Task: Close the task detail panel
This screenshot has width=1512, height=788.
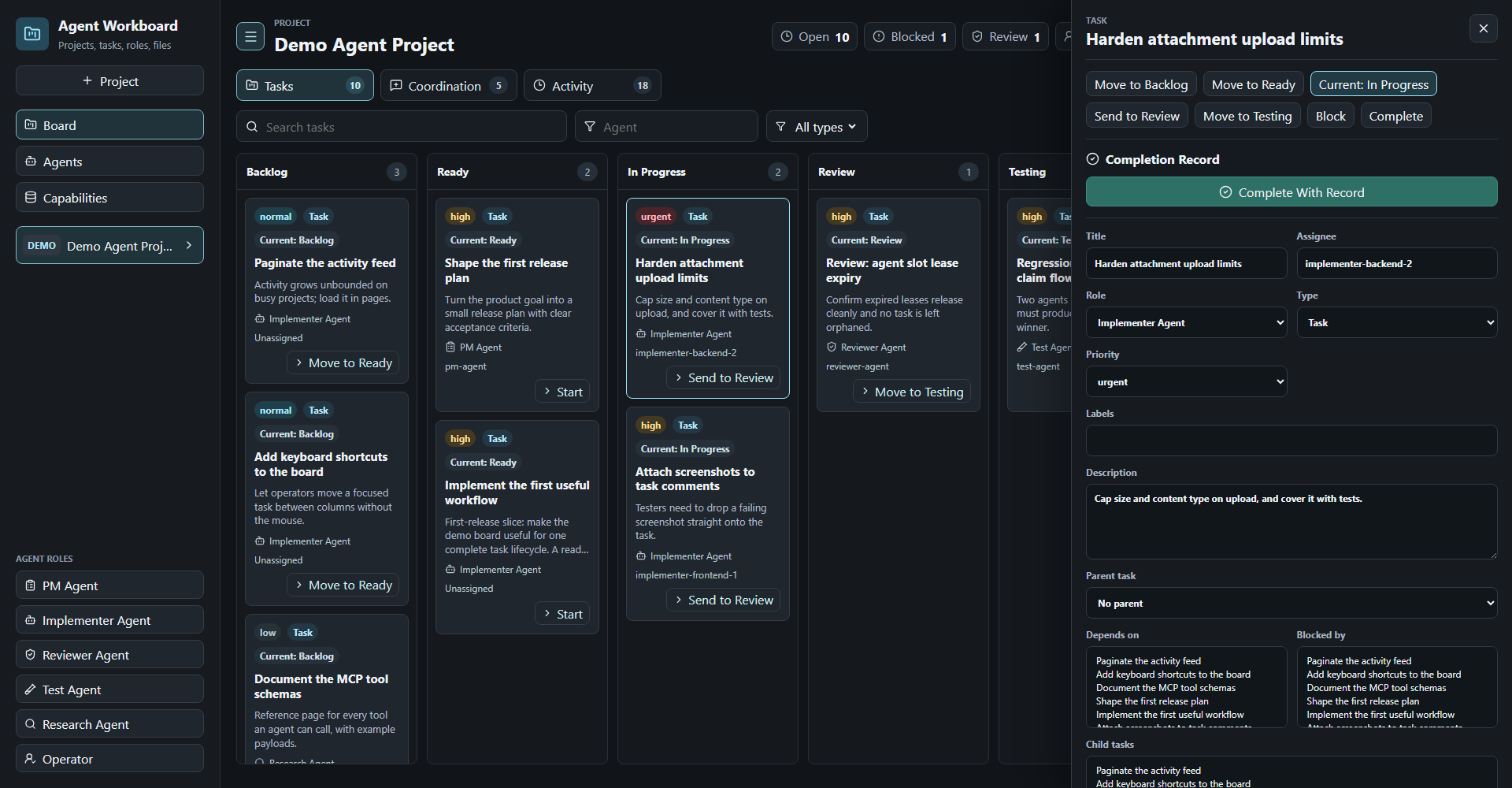Action: (x=1483, y=28)
